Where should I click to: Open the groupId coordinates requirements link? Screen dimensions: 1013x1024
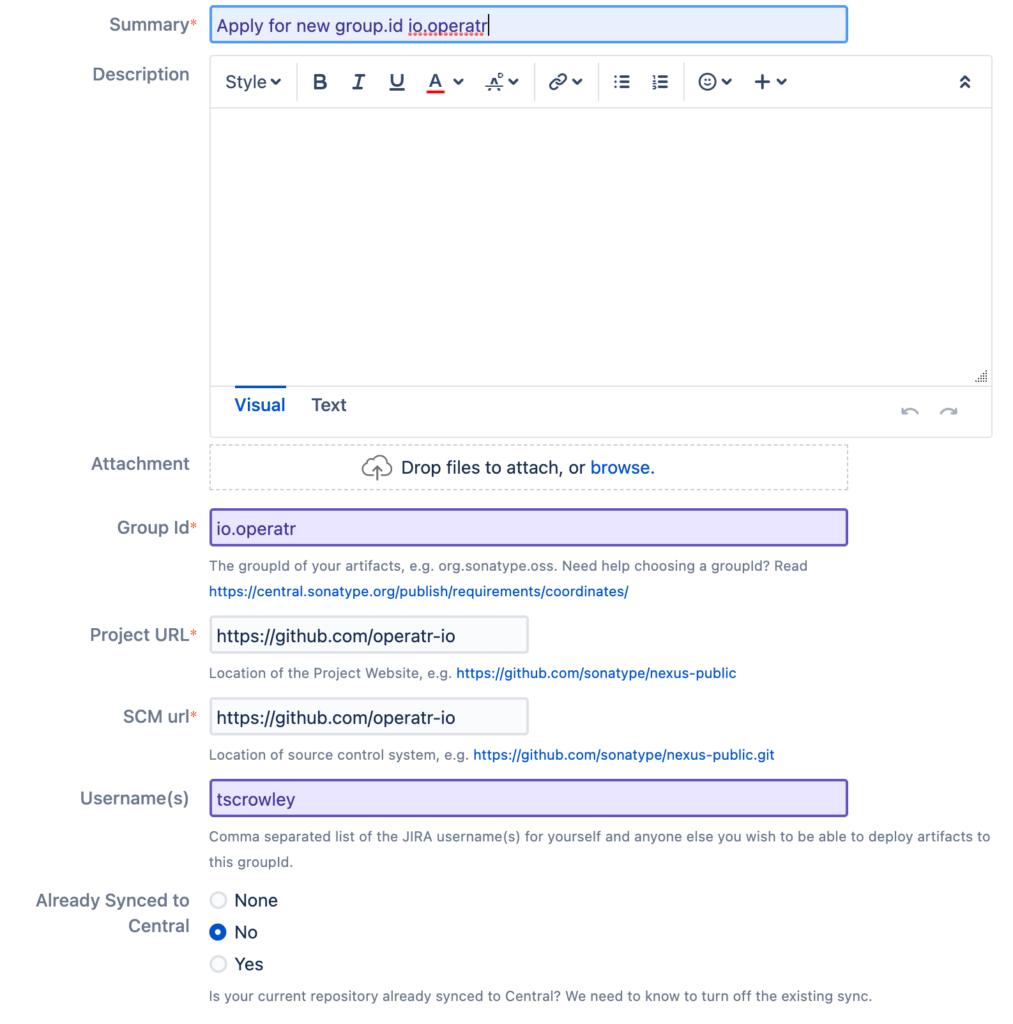pyautogui.click(x=418, y=591)
